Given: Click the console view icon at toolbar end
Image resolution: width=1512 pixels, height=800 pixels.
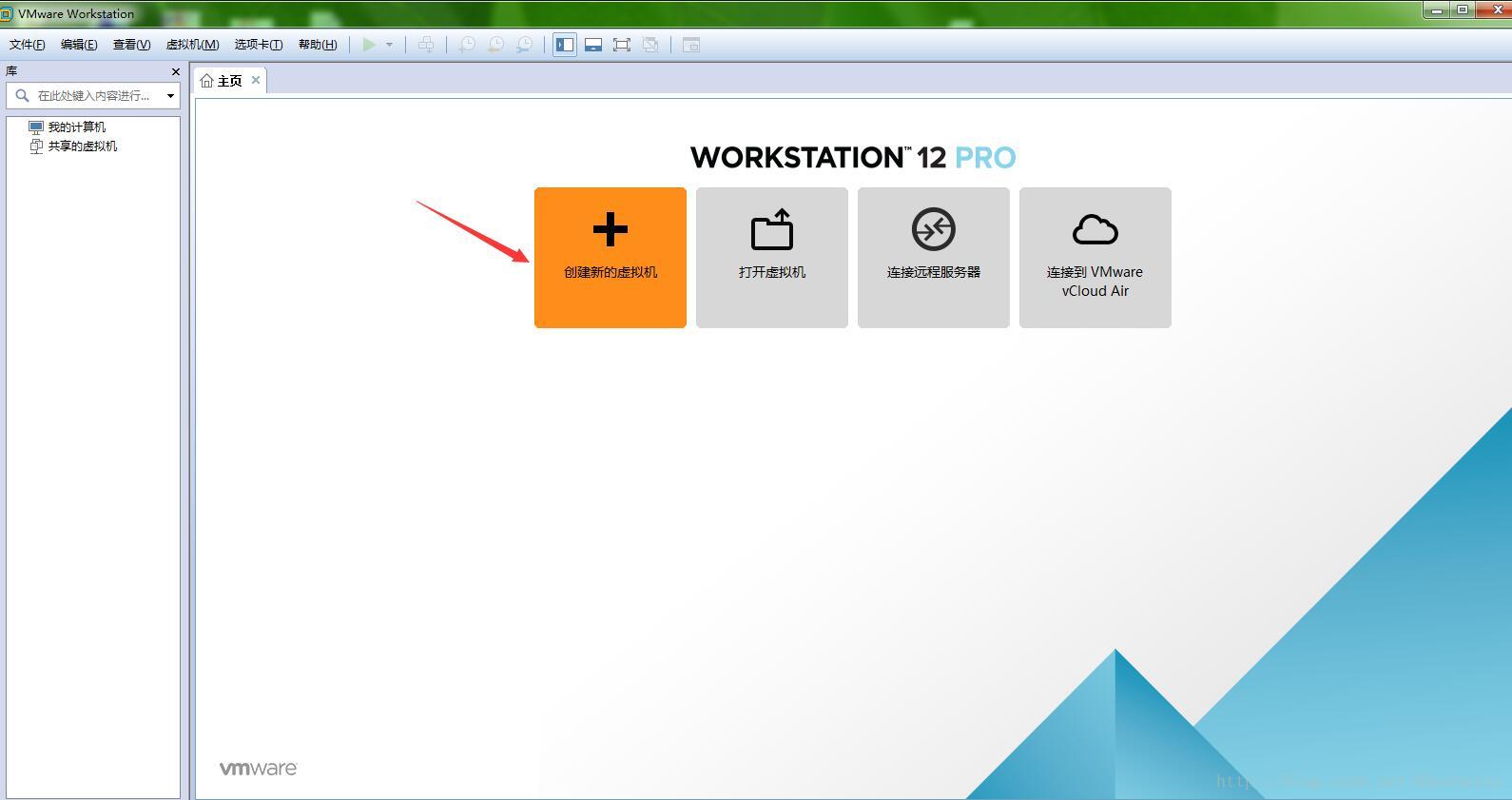Looking at the screenshot, I should pos(691,45).
